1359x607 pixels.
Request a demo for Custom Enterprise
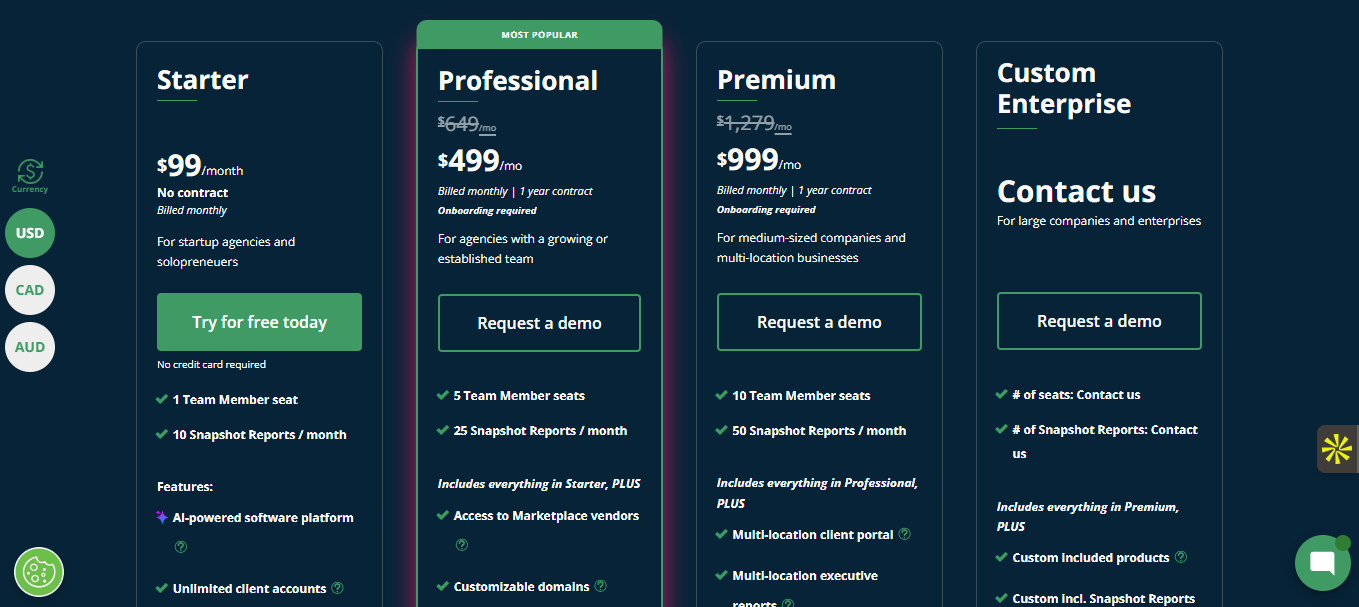click(1099, 321)
